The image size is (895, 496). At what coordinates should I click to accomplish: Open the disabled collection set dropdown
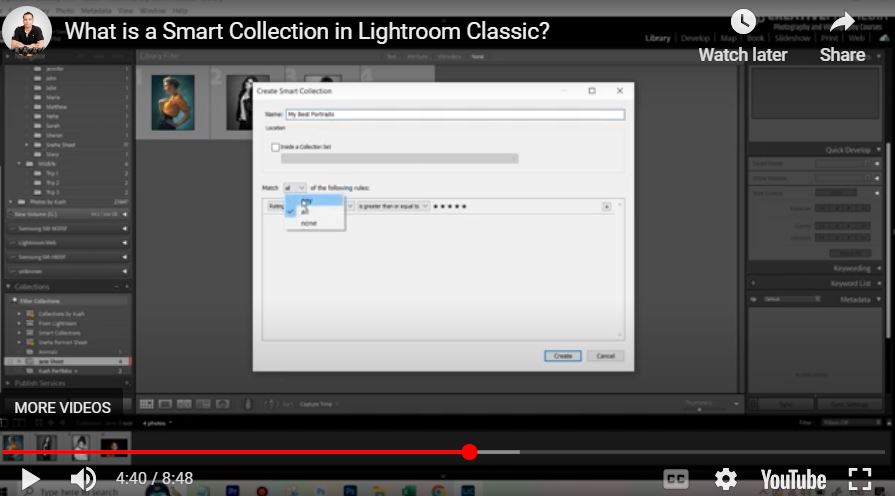[400, 159]
